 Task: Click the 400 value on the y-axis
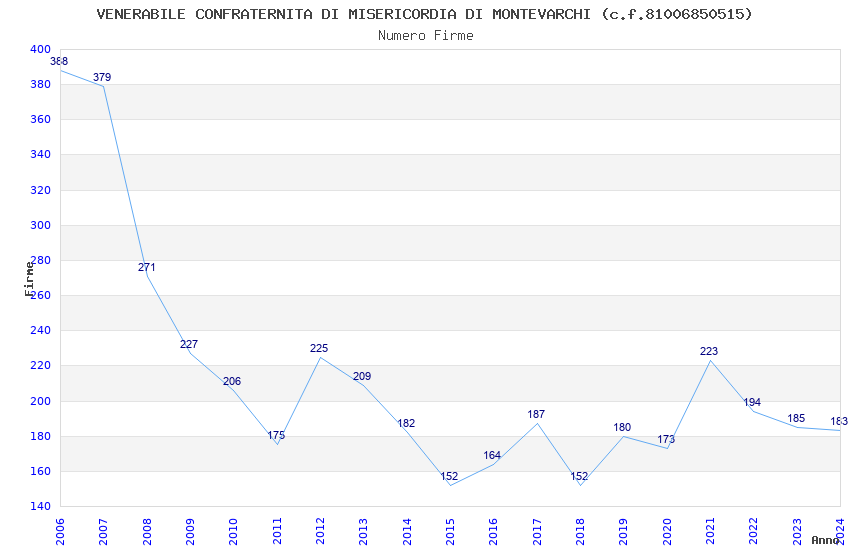tap(40, 49)
